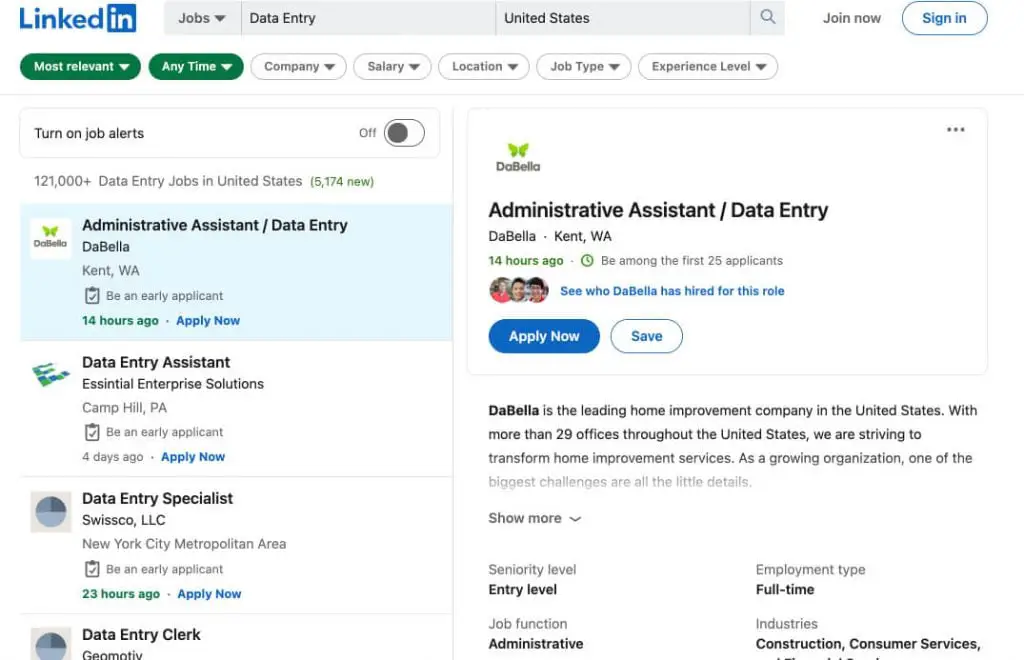Open the Jobs search category dropdown

201,18
